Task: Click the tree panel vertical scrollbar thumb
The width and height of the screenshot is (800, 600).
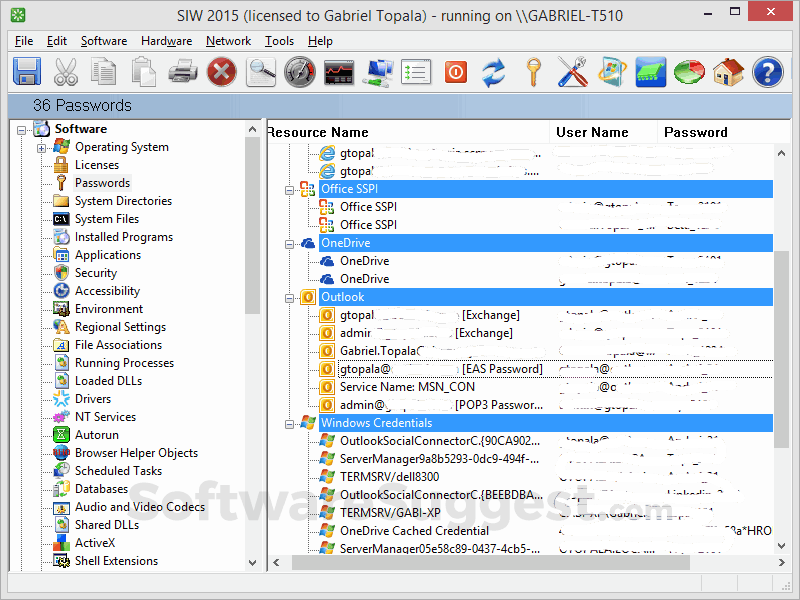Action: pyautogui.click(x=253, y=226)
